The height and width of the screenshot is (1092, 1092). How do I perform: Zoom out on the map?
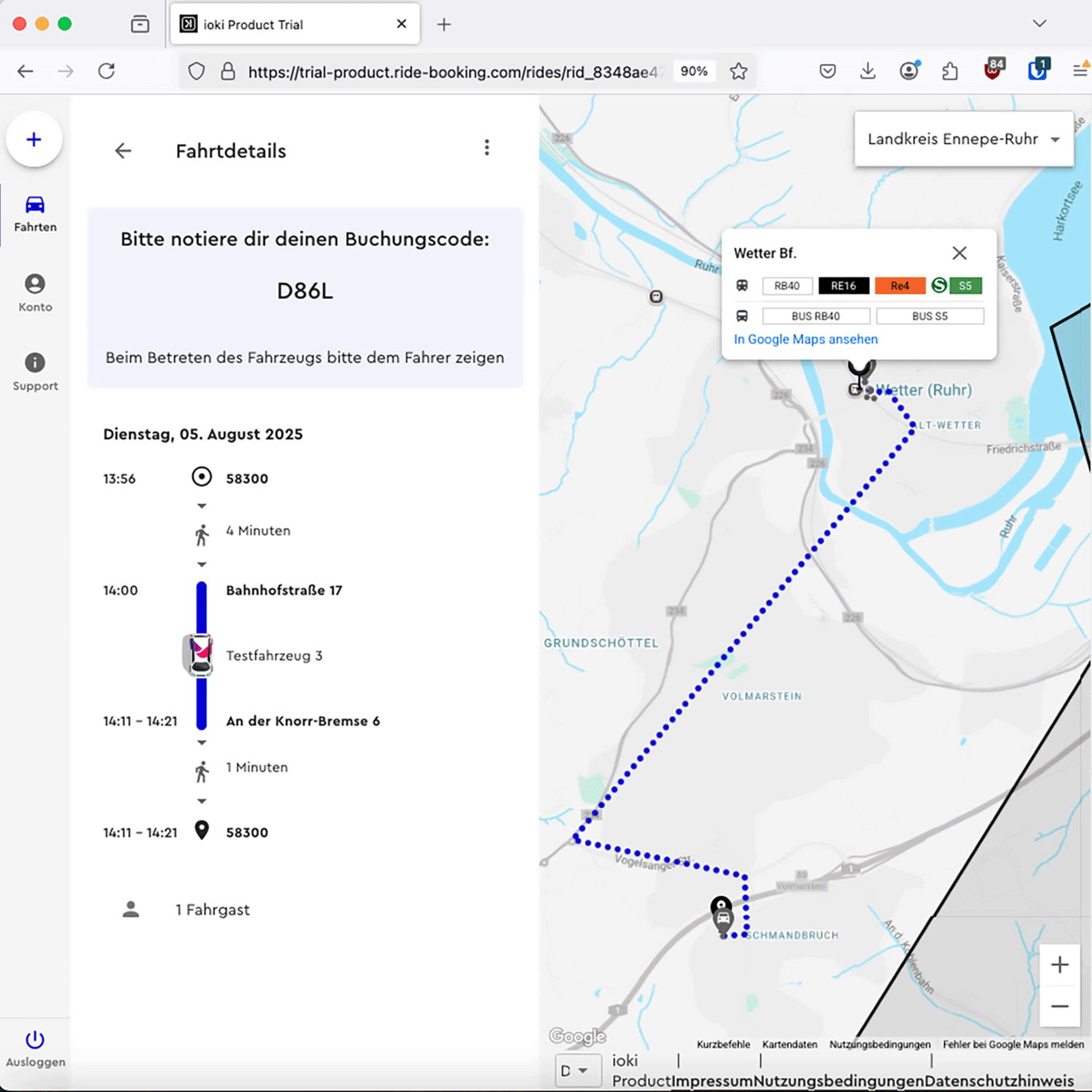click(1060, 1006)
